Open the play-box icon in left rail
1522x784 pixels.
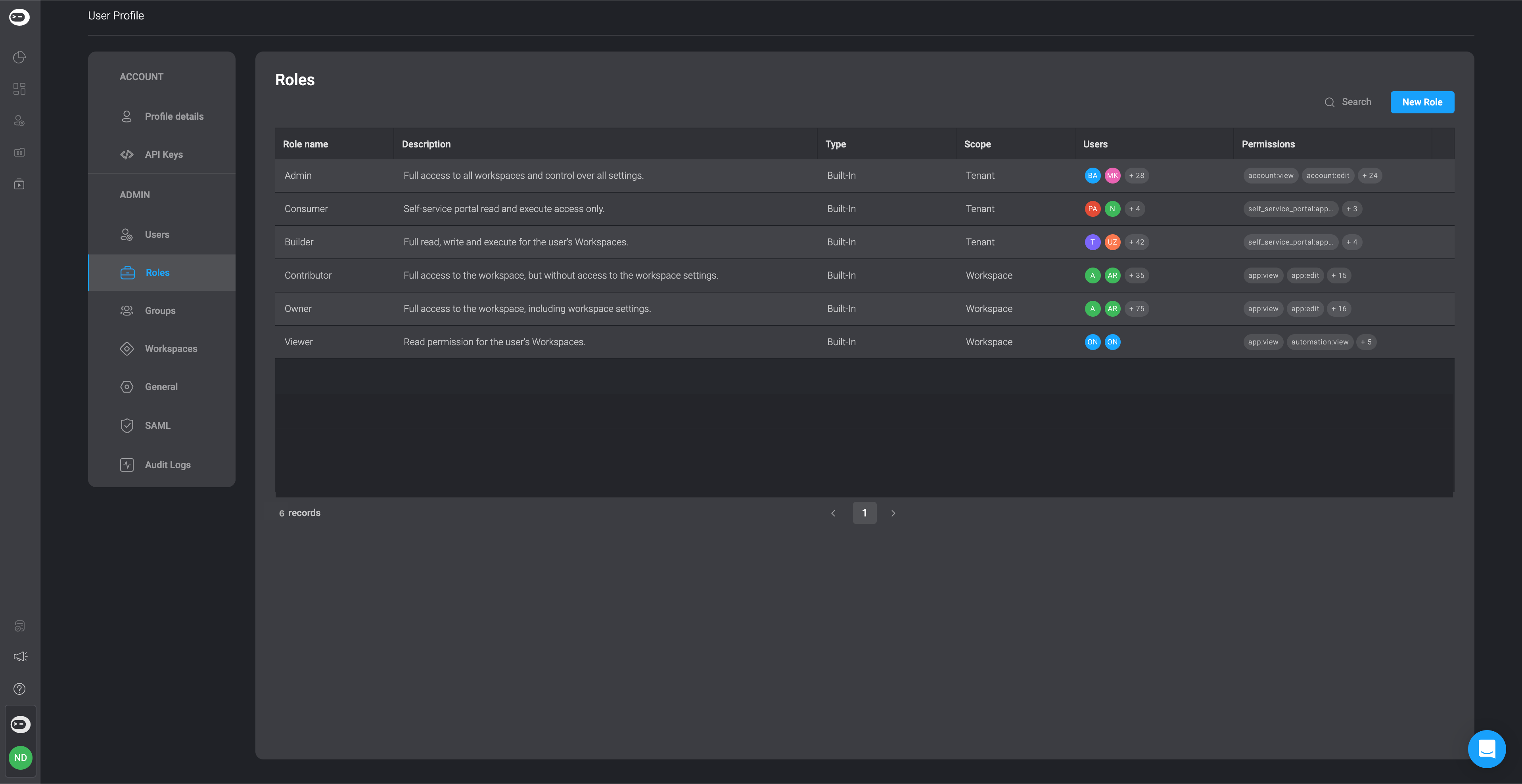pyautogui.click(x=19, y=184)
